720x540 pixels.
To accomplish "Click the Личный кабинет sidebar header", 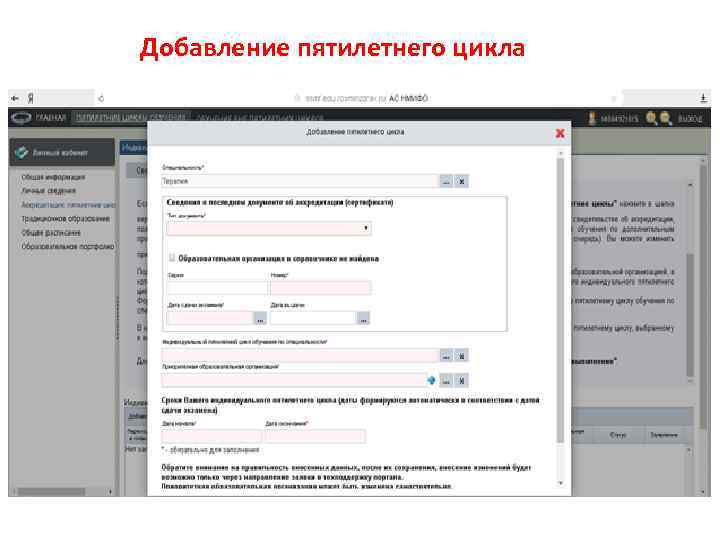I will 62,152.
